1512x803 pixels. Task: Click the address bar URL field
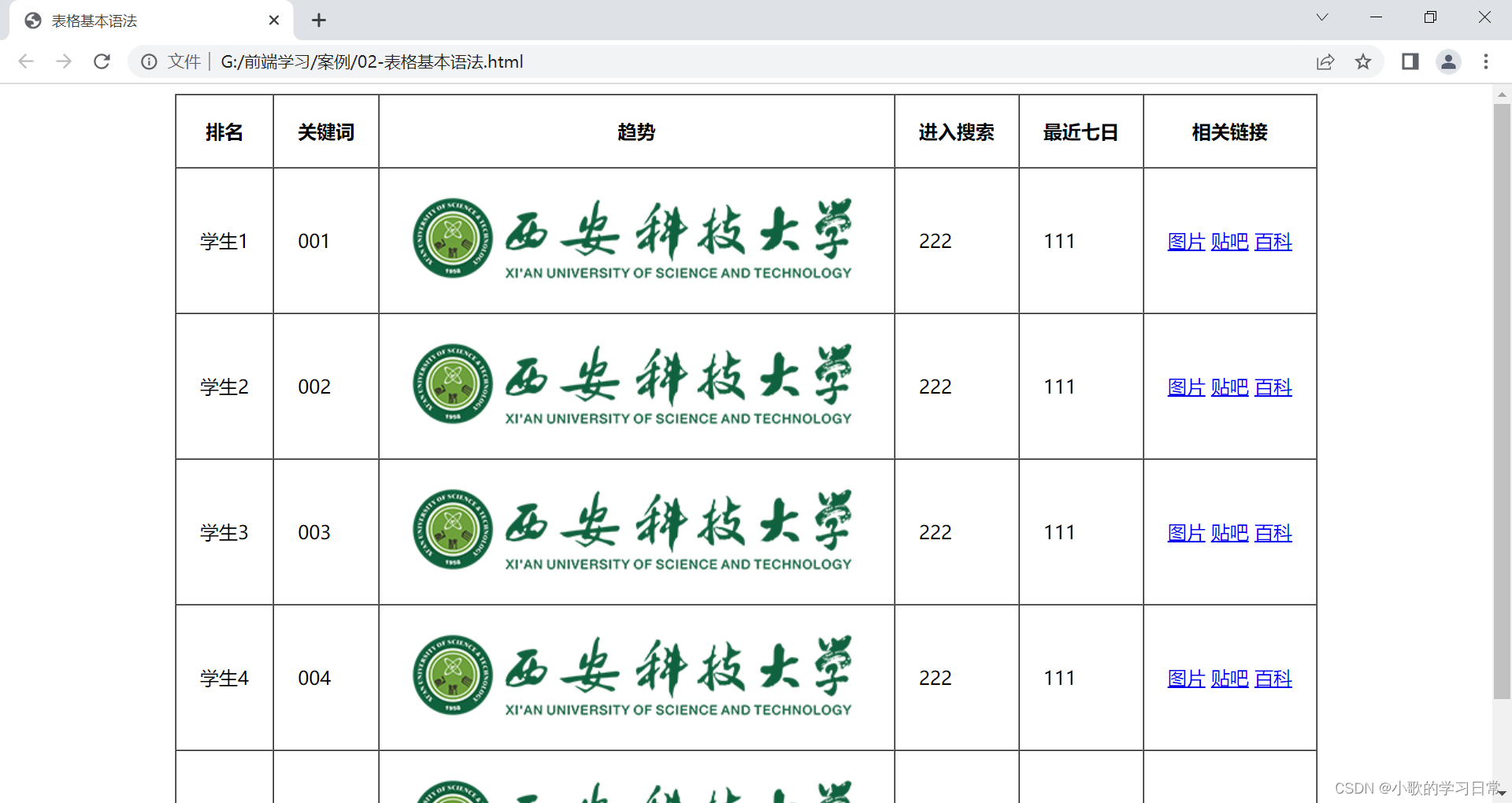tap(756, 61)
